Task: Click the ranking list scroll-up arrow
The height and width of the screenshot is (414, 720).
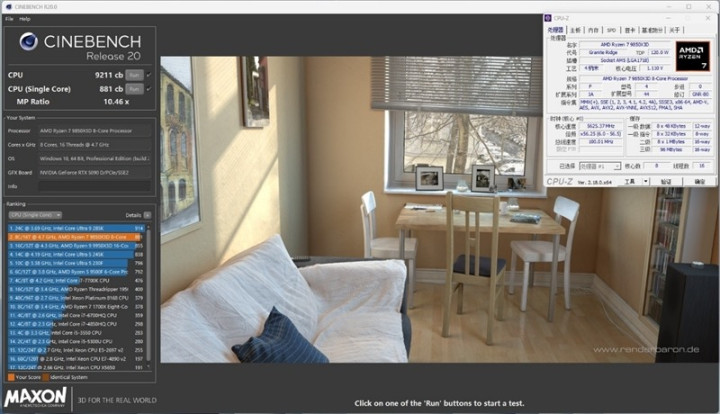Action: [148, 226]
